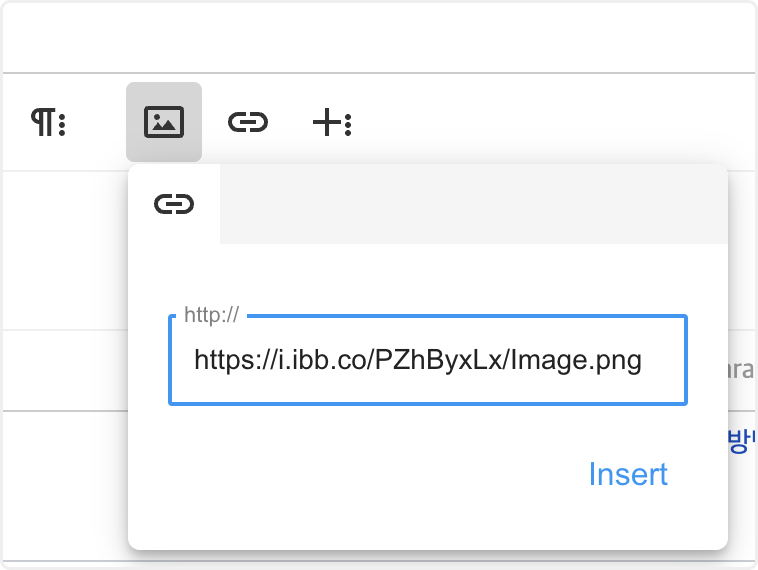Click the empty gray tab strip in popup
Image resolution: width=758 pixels, height=570 pixels.
click(x=472, y=204)
